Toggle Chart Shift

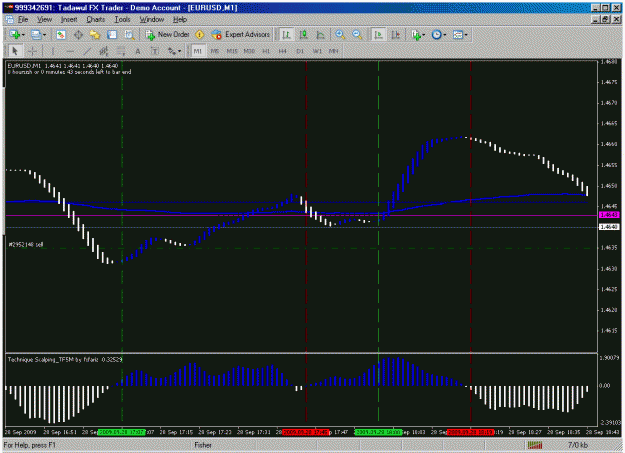pos(395,35)
